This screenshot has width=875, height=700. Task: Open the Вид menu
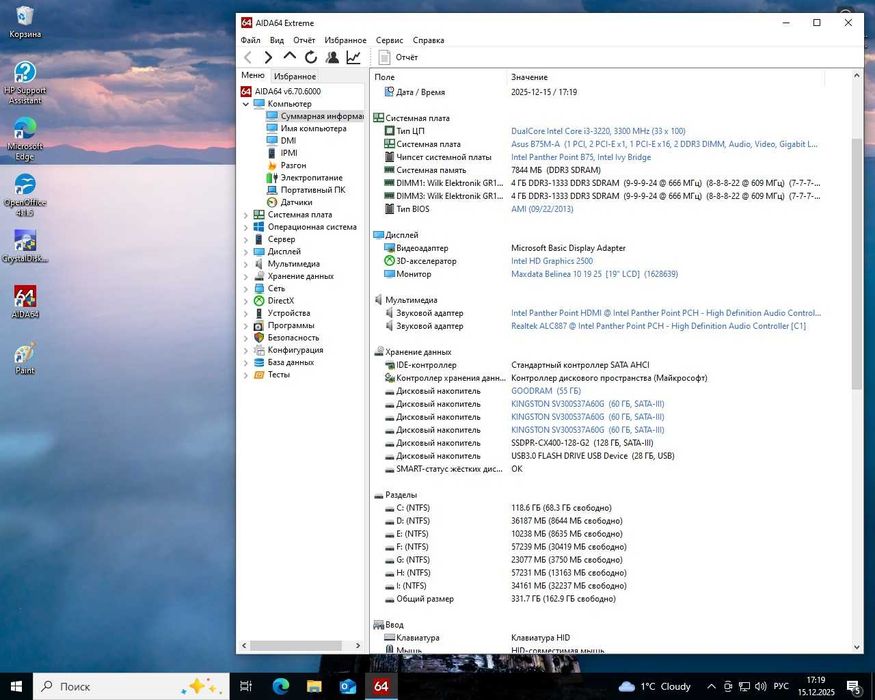pos(277,40)
